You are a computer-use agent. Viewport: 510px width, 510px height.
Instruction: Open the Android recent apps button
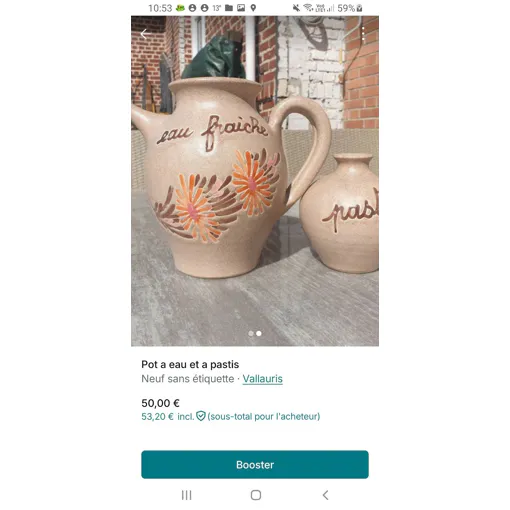[x=187, y=495]
